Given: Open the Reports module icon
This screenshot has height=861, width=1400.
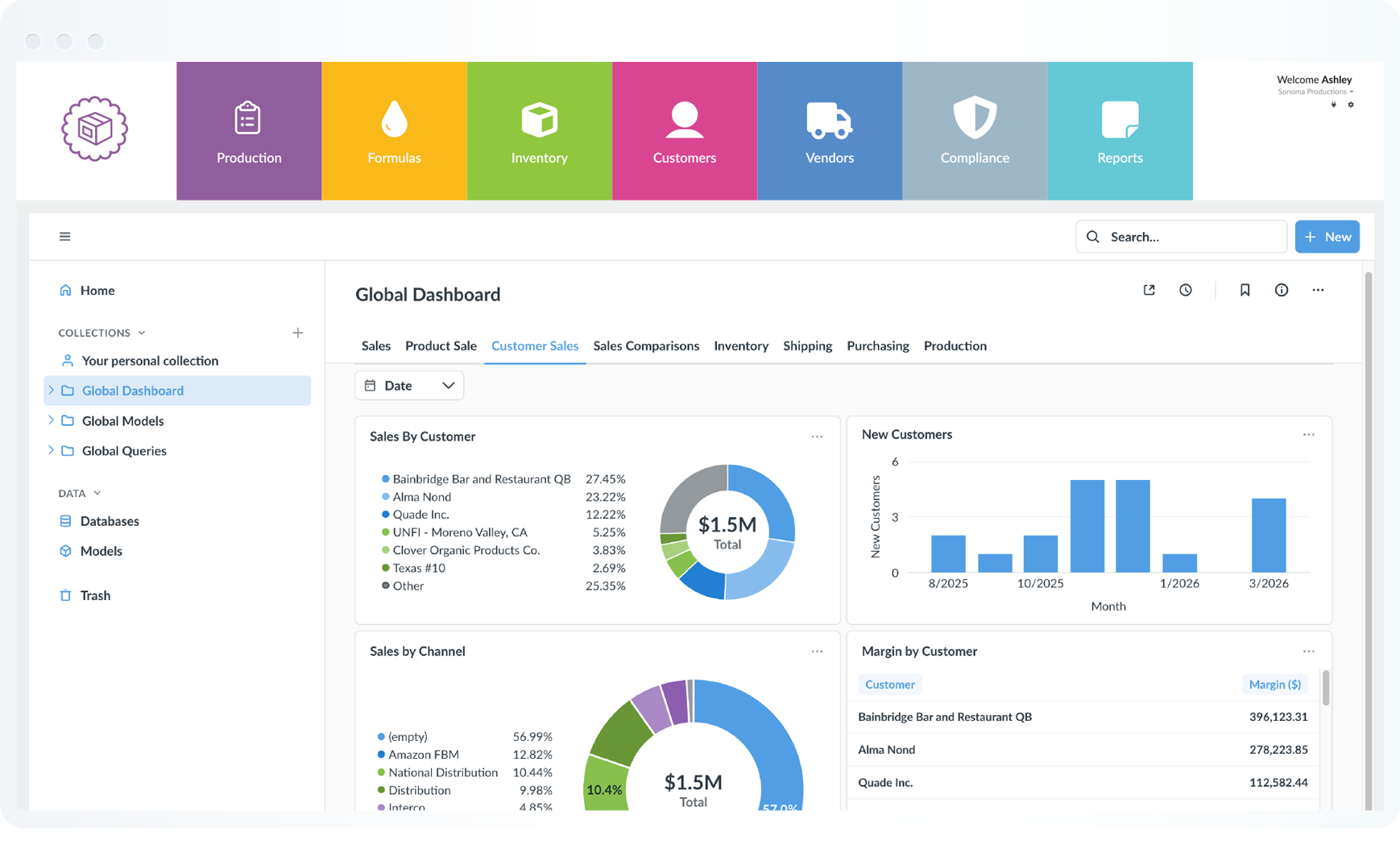Looking at the screenshot, I should [1120, 119].
